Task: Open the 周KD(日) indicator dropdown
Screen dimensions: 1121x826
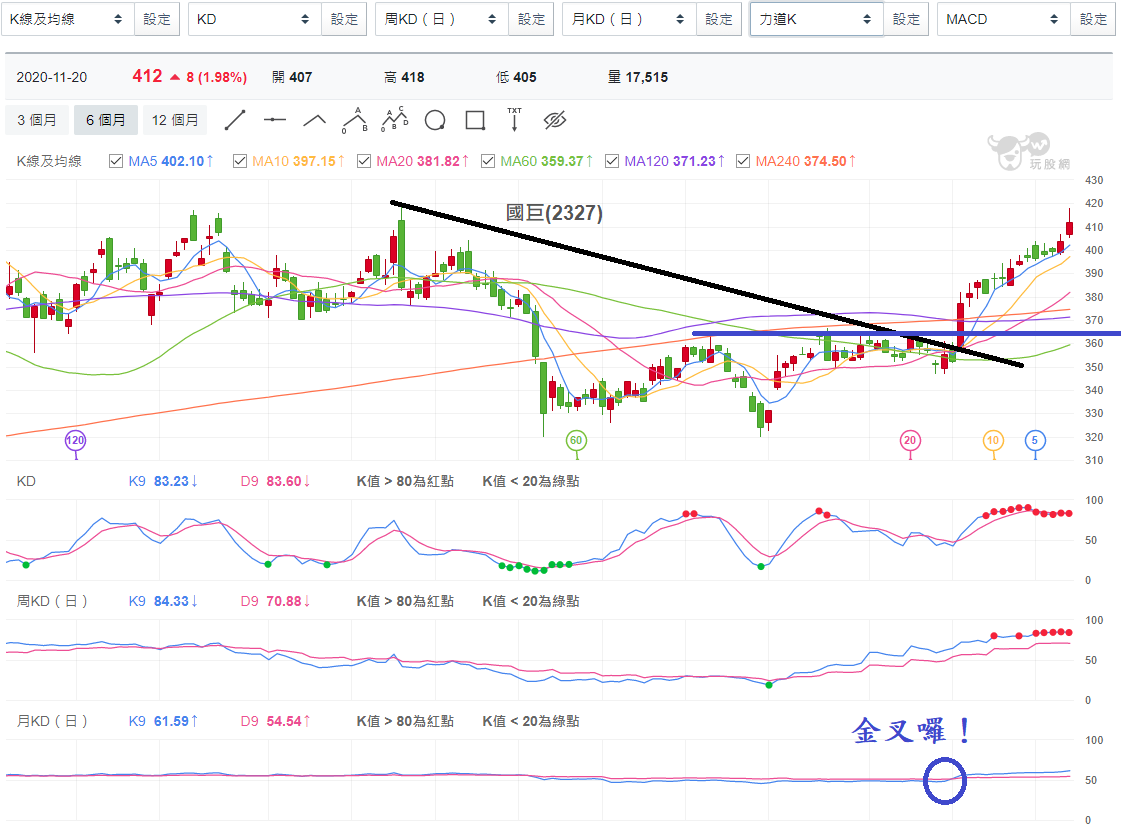Action: (442, 19)
